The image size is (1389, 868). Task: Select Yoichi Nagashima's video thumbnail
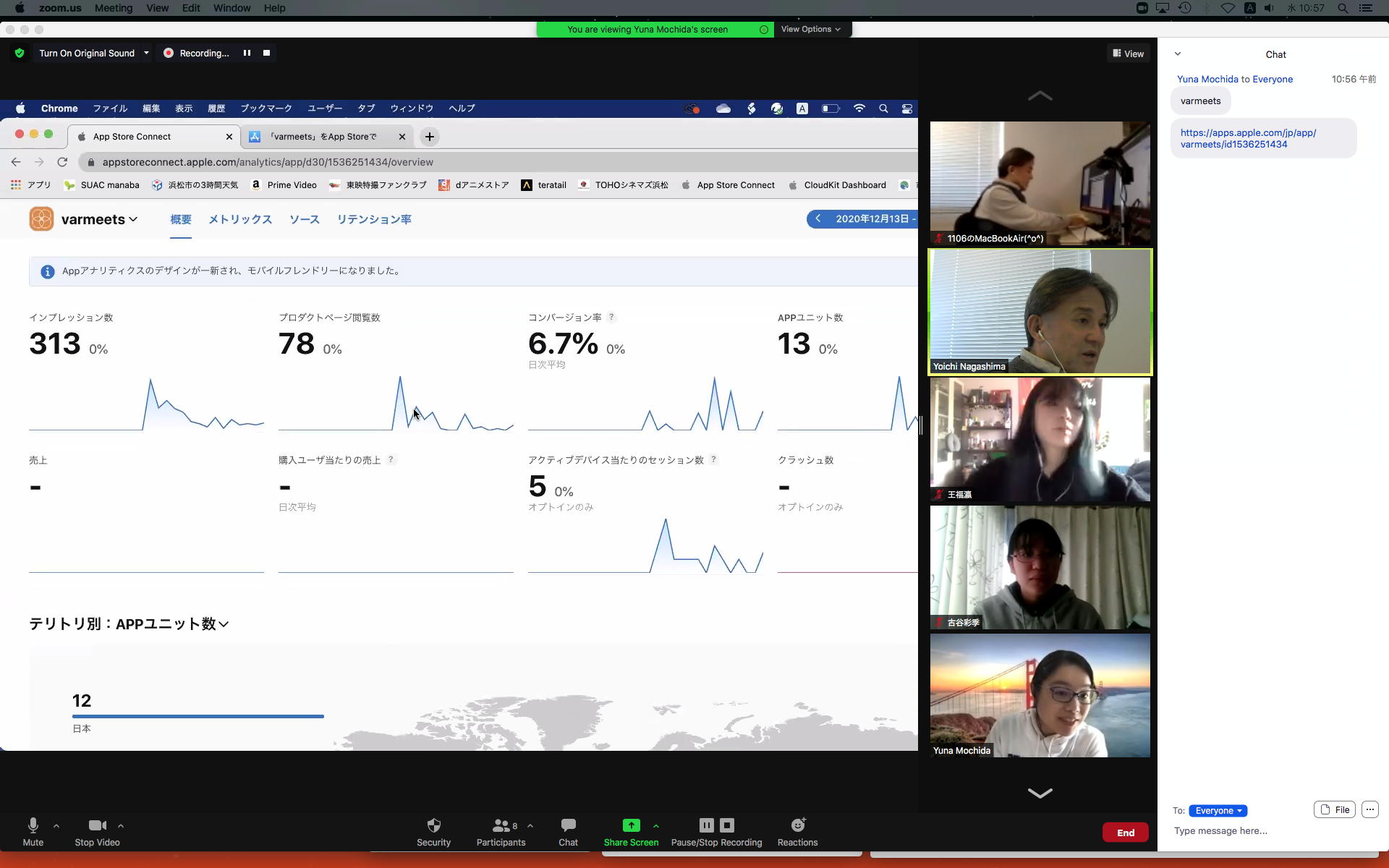pos(1040,312)
